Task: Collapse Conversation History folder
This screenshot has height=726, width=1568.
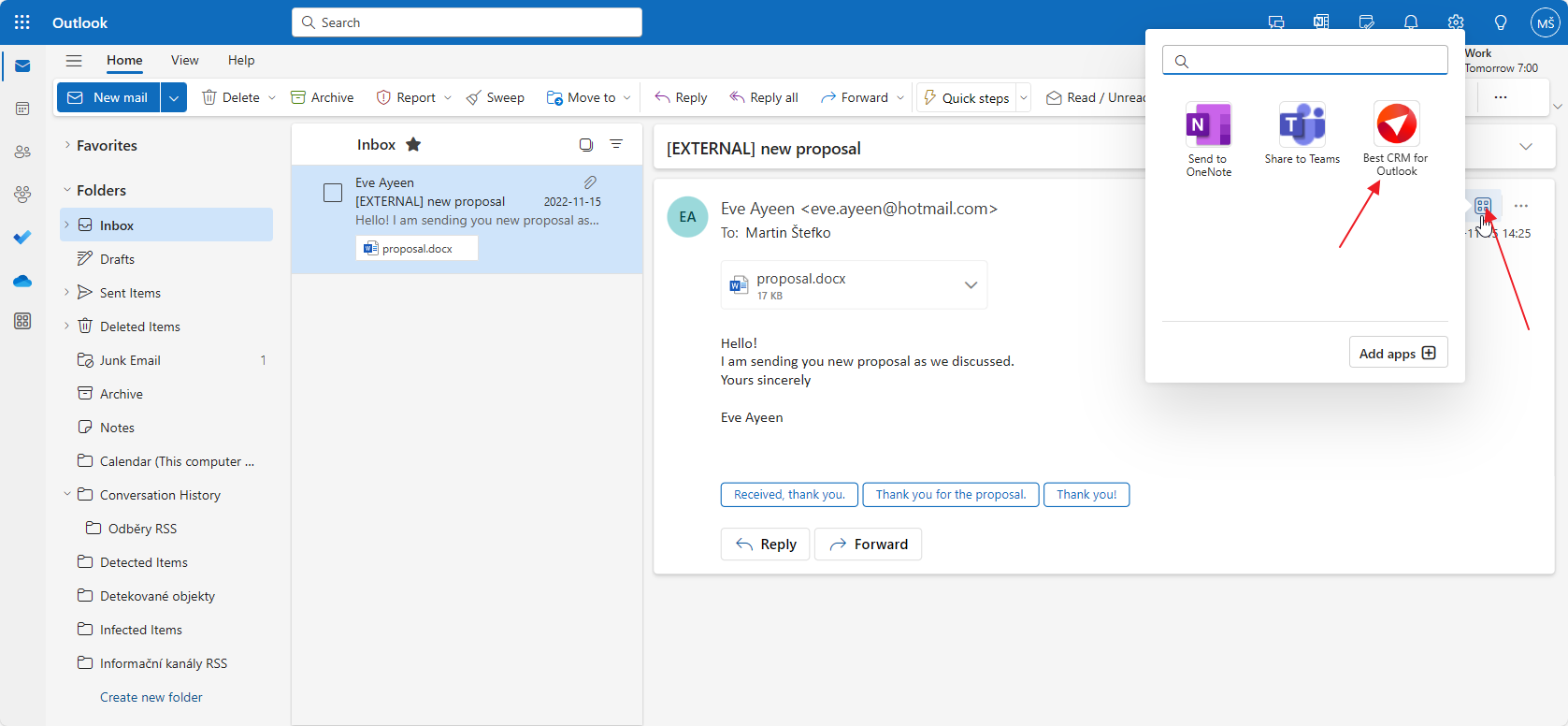Action: [67, 494]
